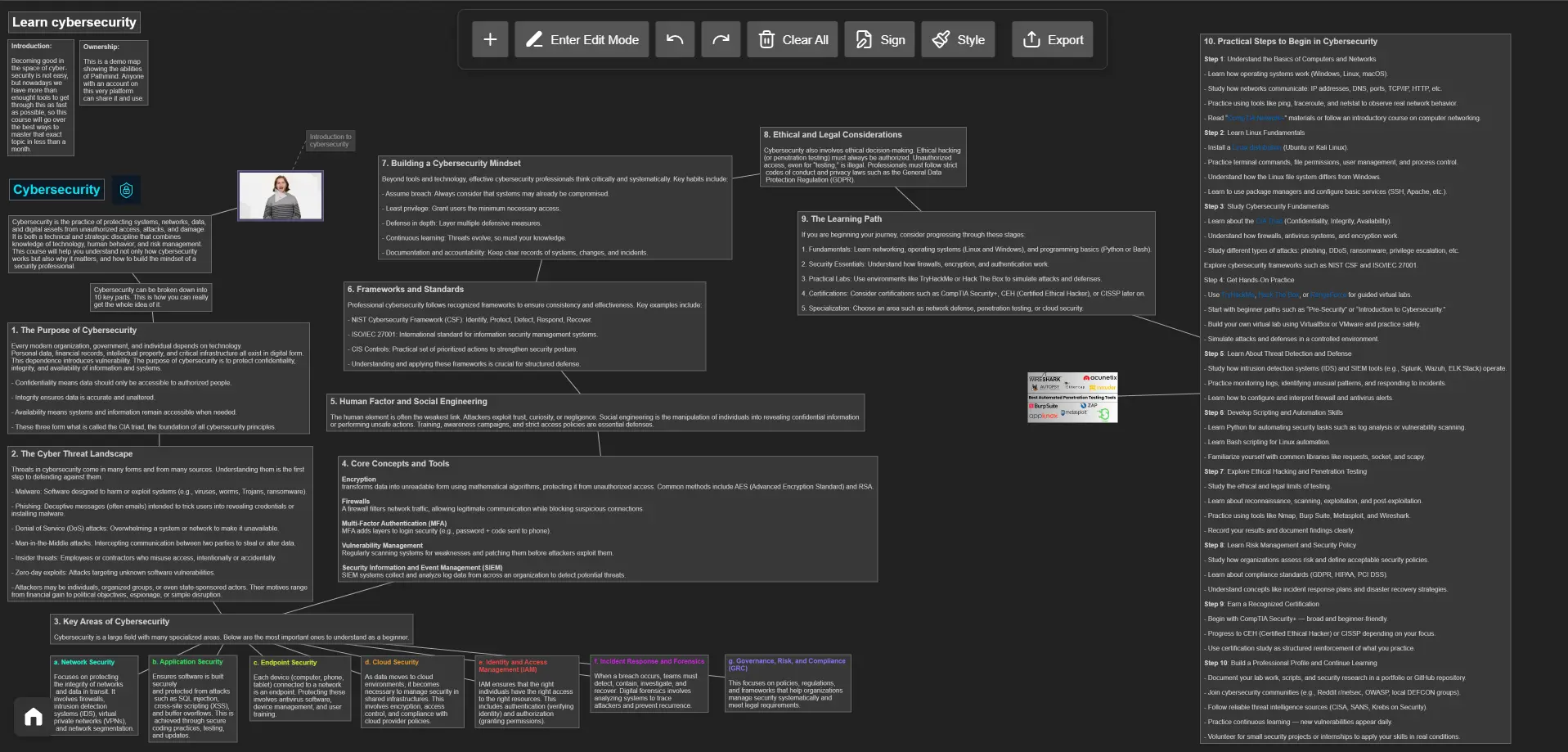Image resolution: width=1568 pixels, height=752 pixels.
Task: Select '7. Building a Cybersecurity Mindset' node
Action: click(555, 208)
